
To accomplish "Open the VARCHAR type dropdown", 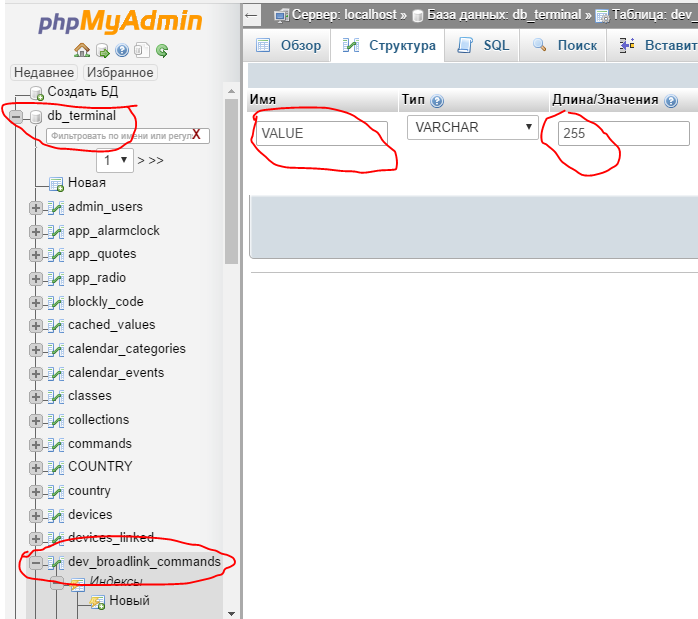I will (473, 128).
